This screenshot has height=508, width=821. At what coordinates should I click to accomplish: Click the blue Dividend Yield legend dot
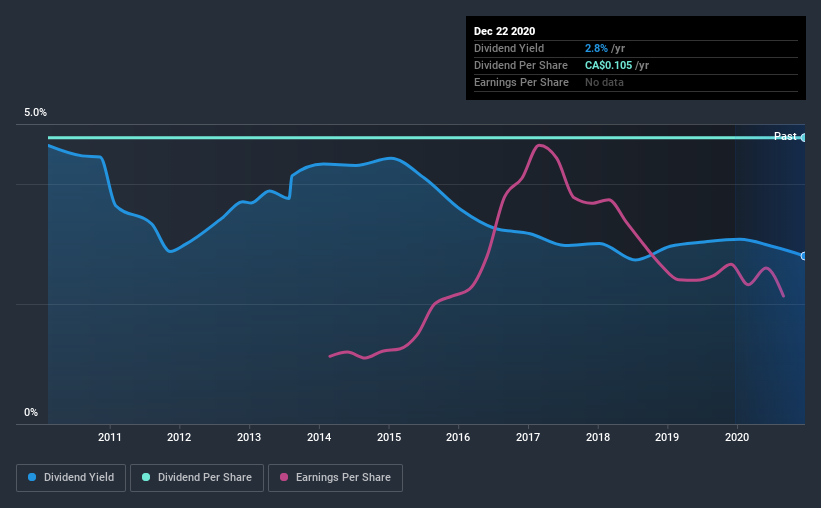[32, 477]
